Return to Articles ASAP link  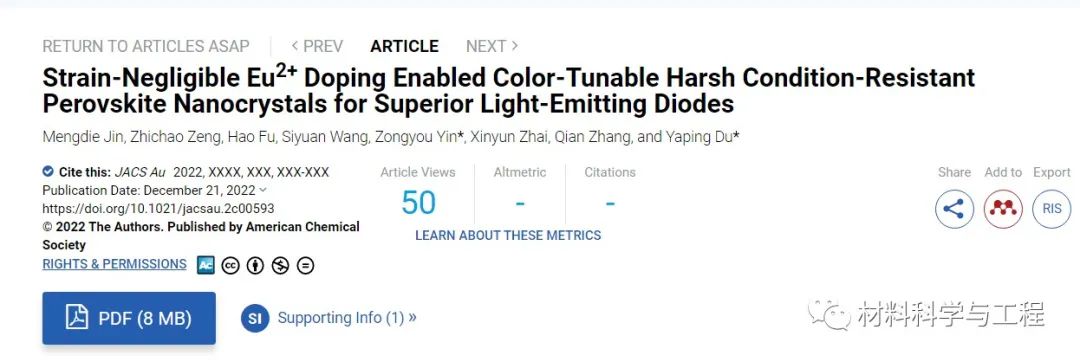click(146, 46)
